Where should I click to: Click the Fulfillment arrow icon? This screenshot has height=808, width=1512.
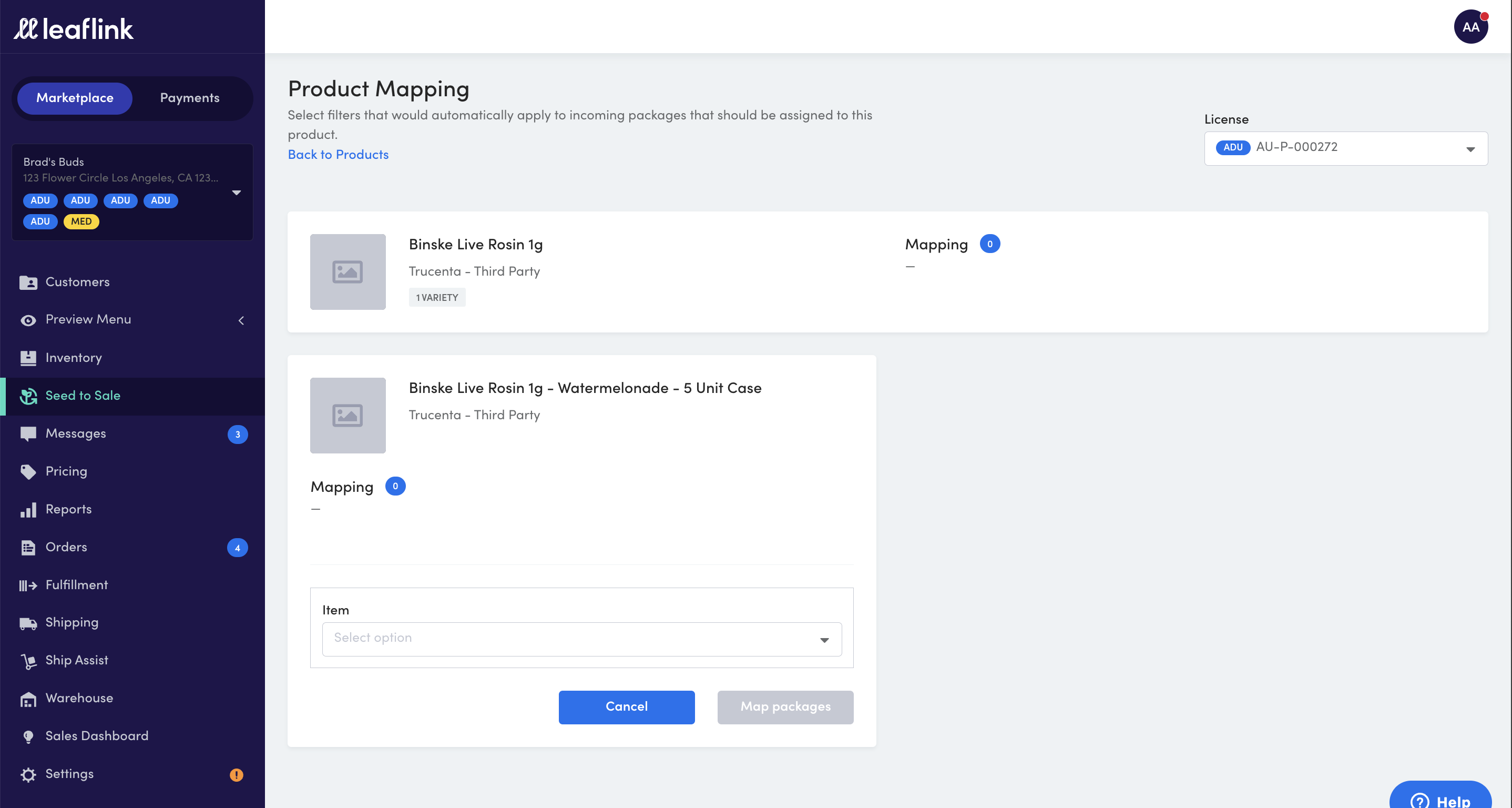click(x=28, y=585)
